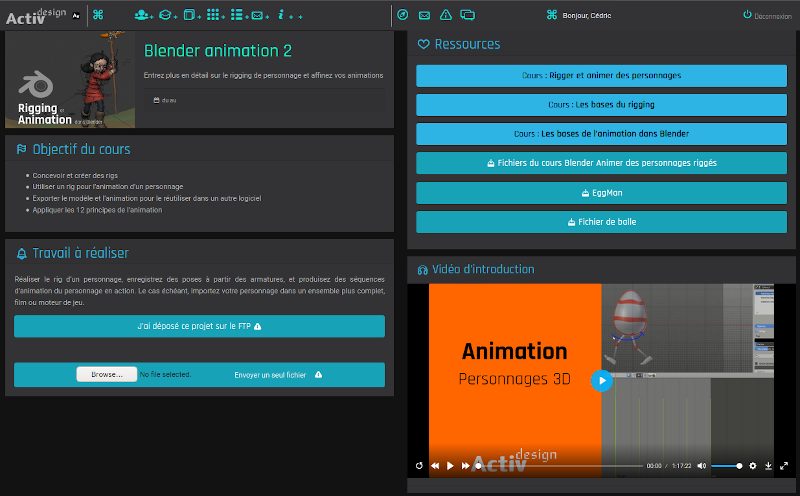The height and width of the screenshot is (496, 800).
Task: Click the compass icon in the top bar
Action: point(403,15)
